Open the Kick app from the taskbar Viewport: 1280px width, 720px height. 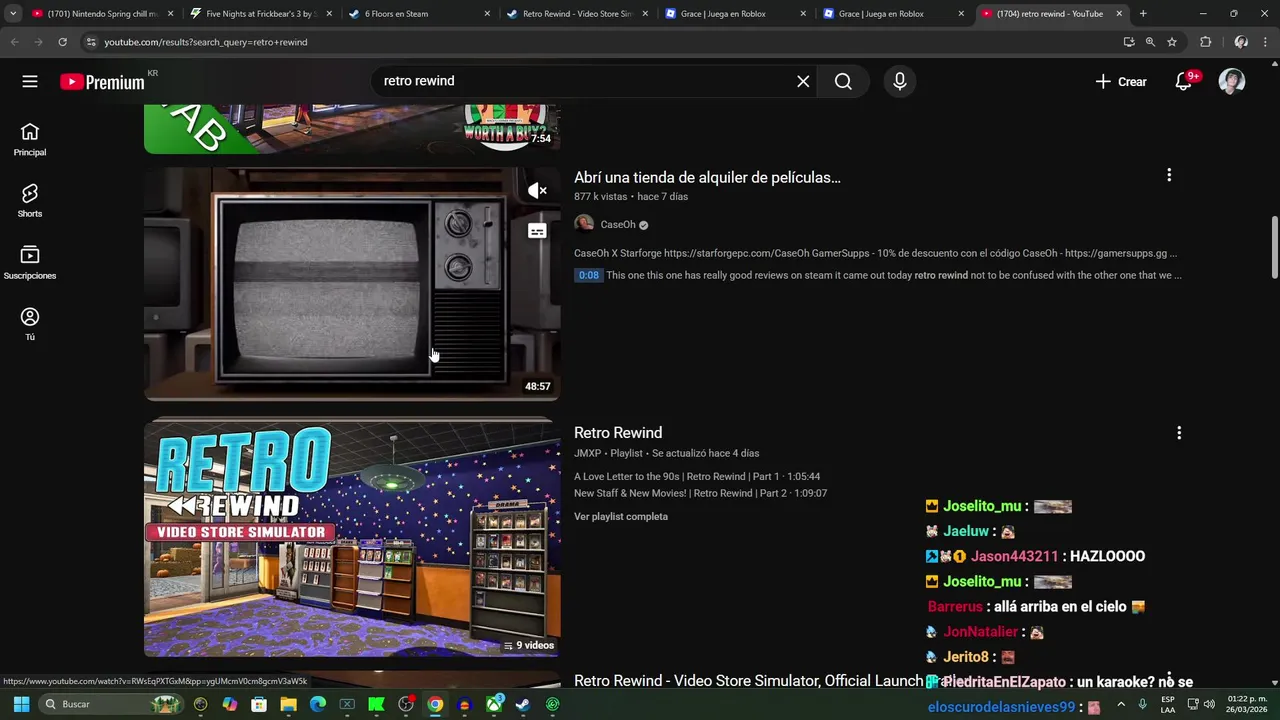coord(376,704)
